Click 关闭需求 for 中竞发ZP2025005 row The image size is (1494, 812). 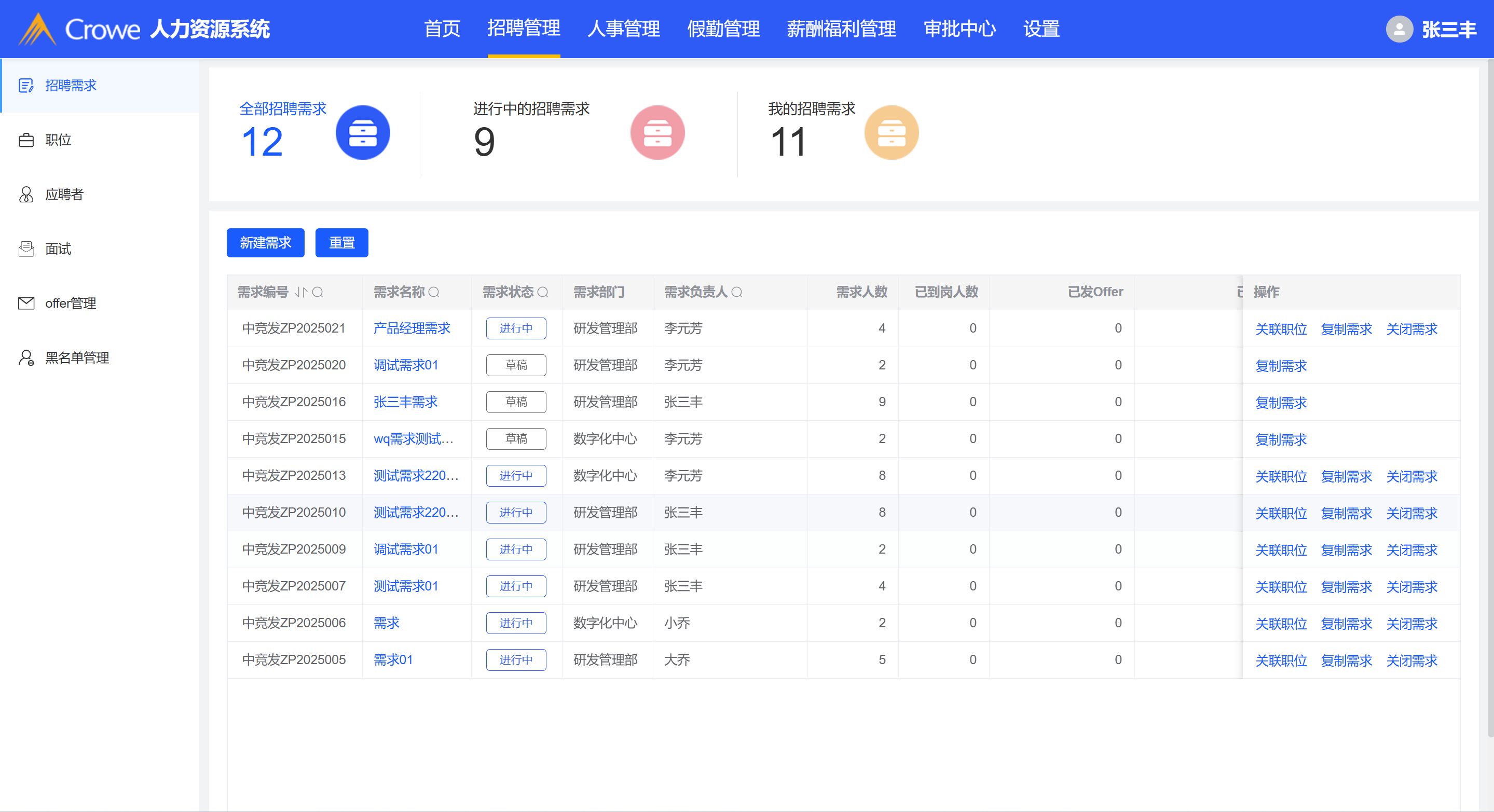pos(1411,660)
